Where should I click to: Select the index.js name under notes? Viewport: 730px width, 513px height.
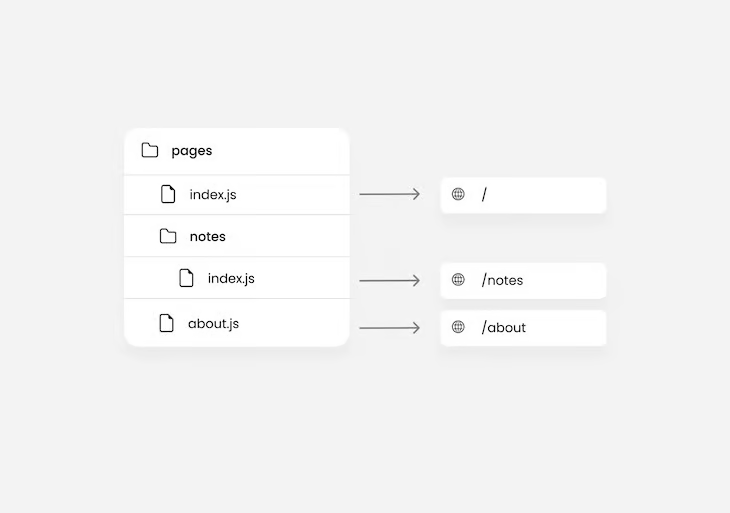click(231, 278)
